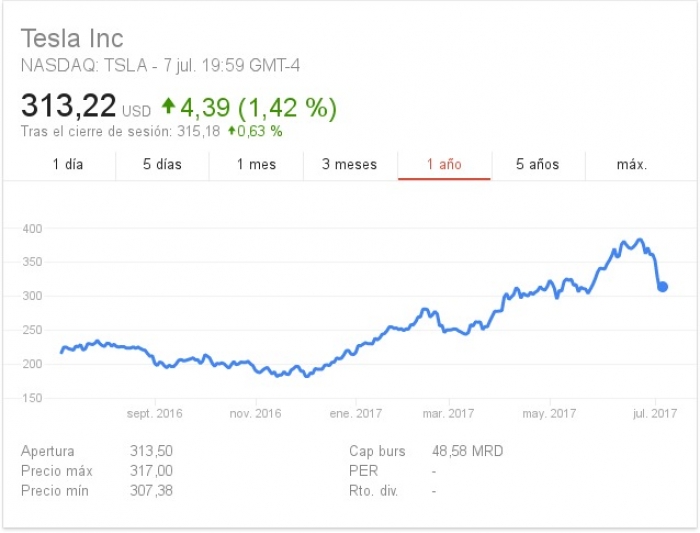700x533 pixels.
Task: Click the "sept. 2016" axis label
Action: (x=155, y=413)
